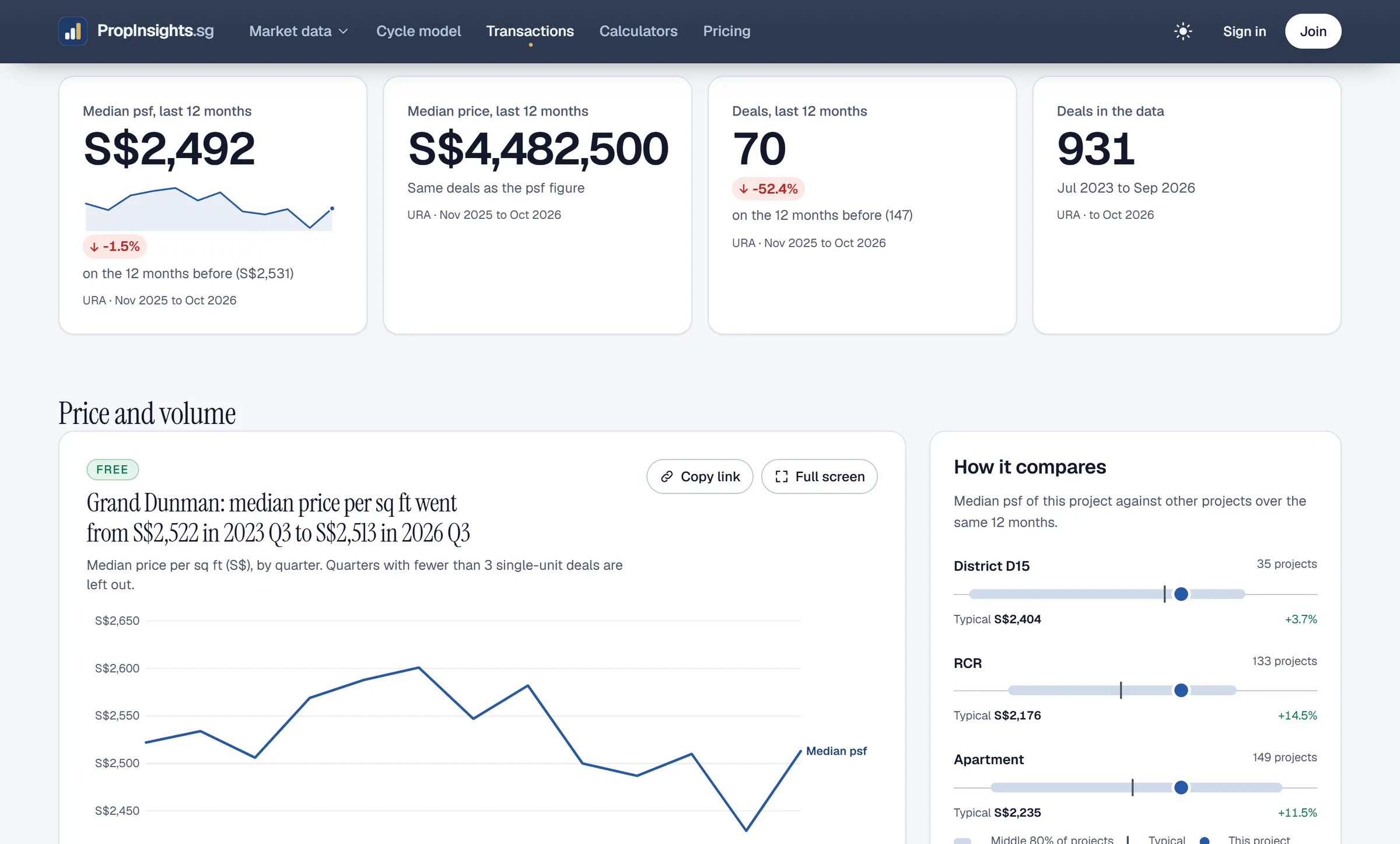Expand the Market data dropdown chevron
This screenshot has width=1400, height=844.
[344, 31]
